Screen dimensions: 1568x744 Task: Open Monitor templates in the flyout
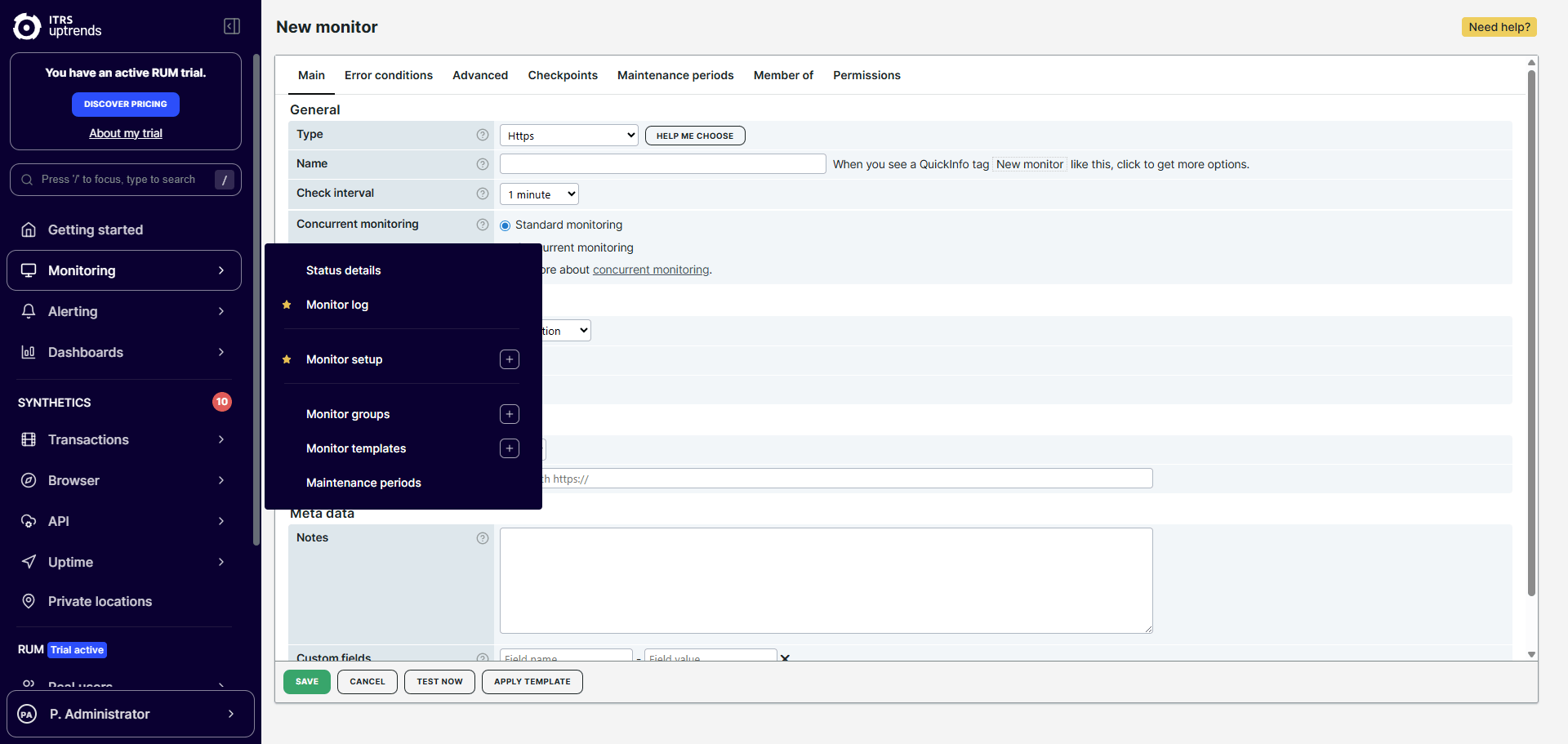point(356,448)
